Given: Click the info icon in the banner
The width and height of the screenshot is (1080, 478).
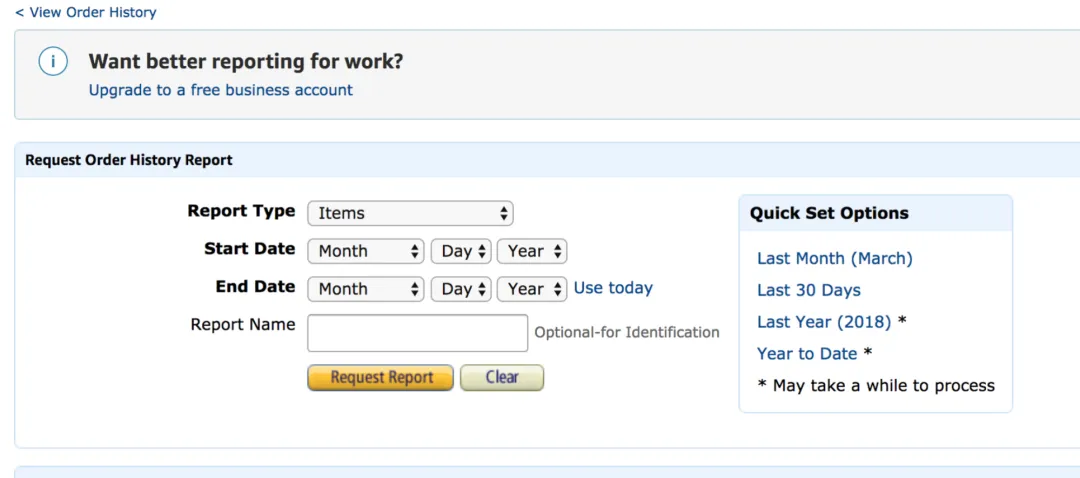Looking at the screenshot, I should pyautogui.click(x=53, y=62).
